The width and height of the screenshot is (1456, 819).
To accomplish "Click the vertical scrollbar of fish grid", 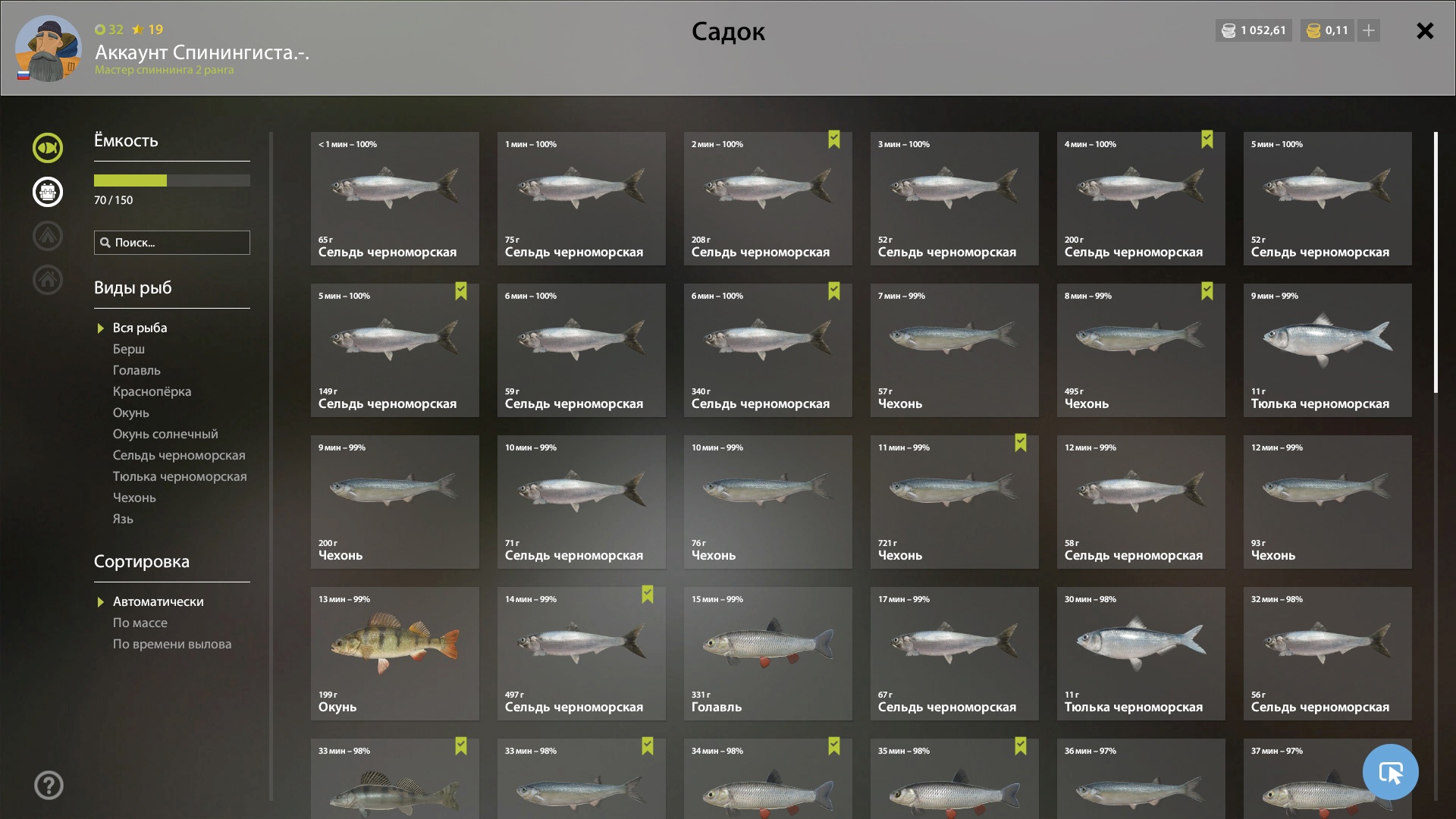I will tap(1436, 262).
